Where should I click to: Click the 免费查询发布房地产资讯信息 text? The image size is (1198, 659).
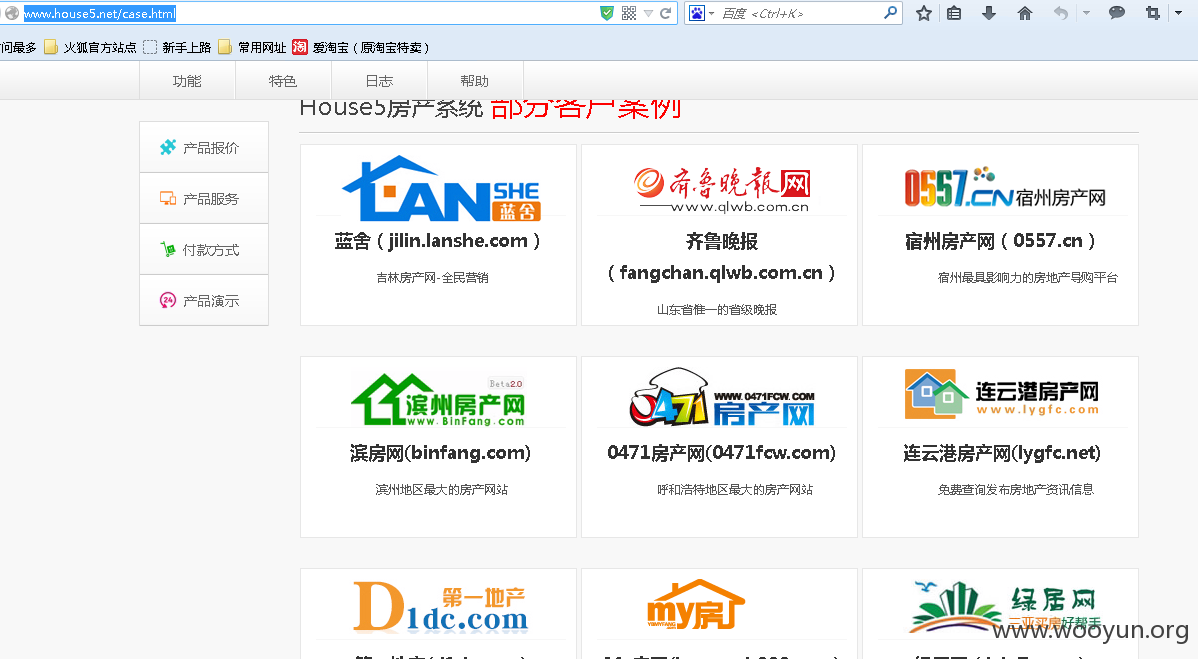click(1015, 489)
